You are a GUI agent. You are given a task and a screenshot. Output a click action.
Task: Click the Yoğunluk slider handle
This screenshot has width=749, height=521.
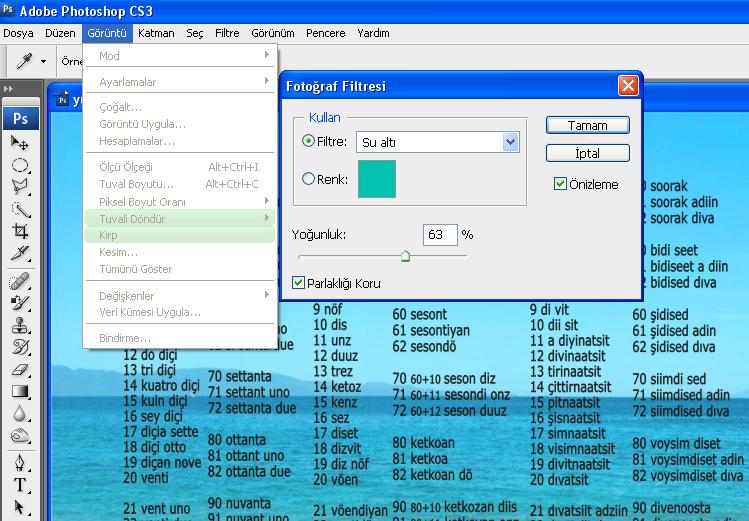coord(405,256)
